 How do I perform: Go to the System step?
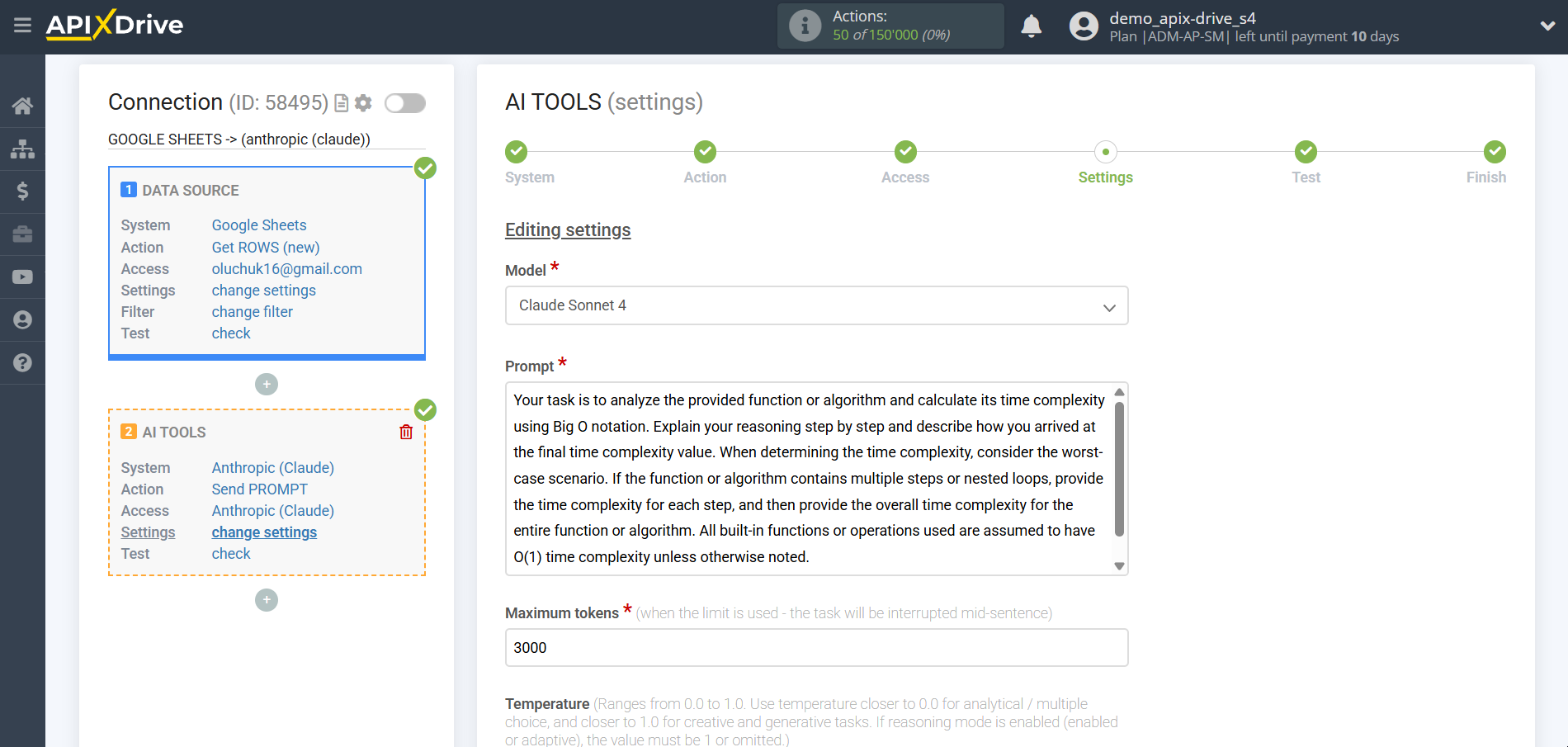517,152
